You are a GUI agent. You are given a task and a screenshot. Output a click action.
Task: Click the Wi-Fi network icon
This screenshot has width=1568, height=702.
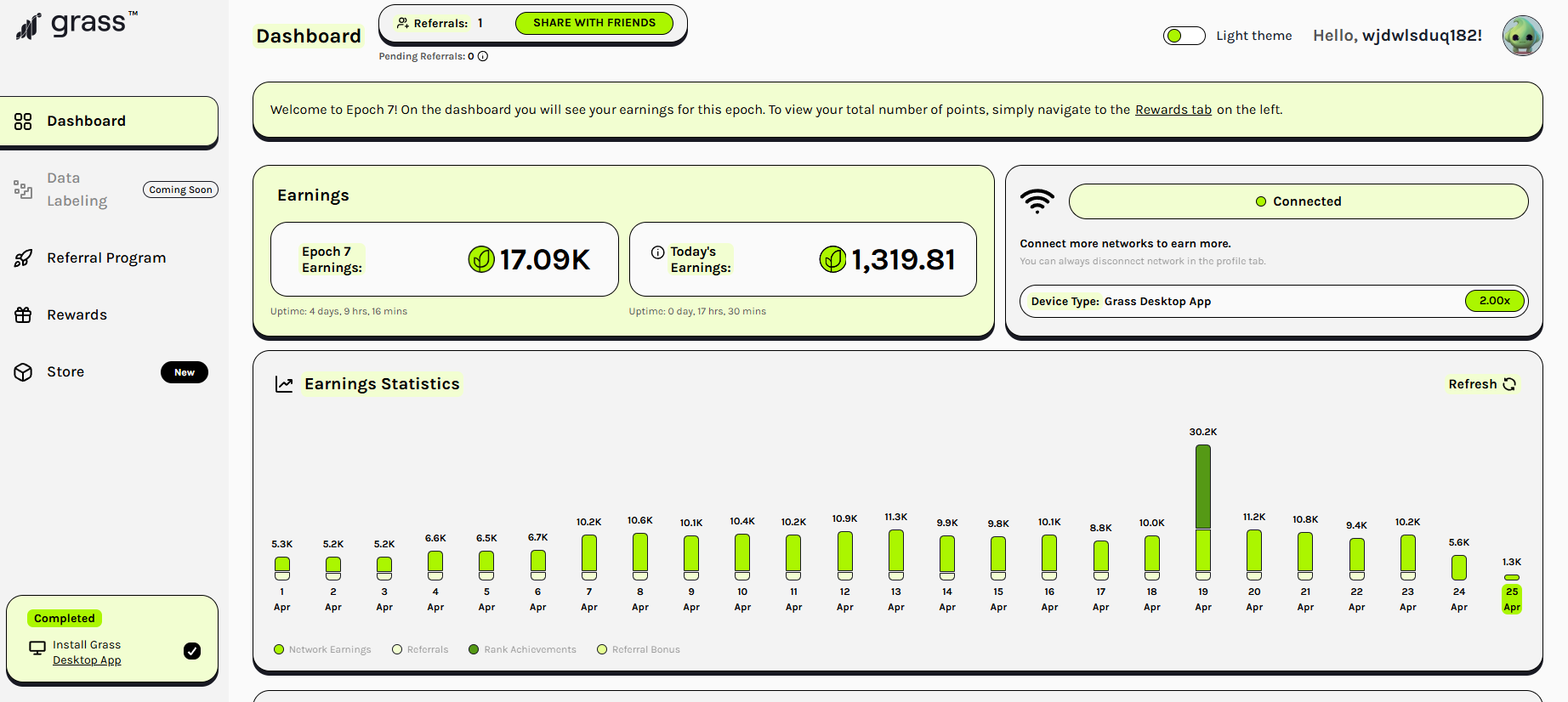[x=1037, y=201]
